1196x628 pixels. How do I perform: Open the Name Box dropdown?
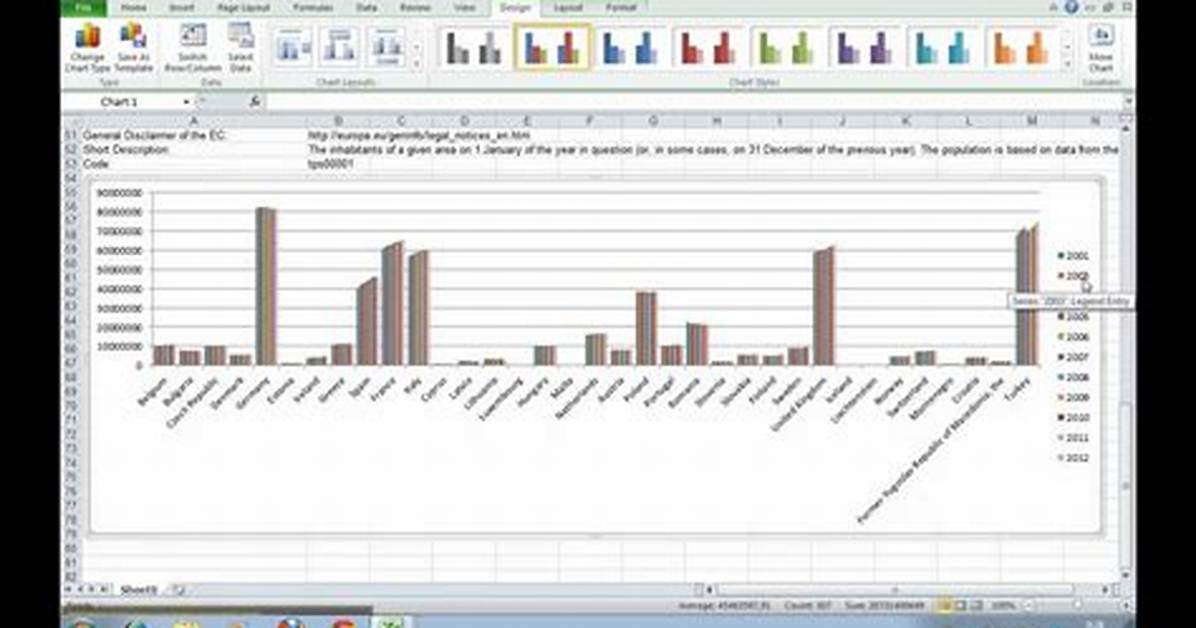[x=186, y=101]
